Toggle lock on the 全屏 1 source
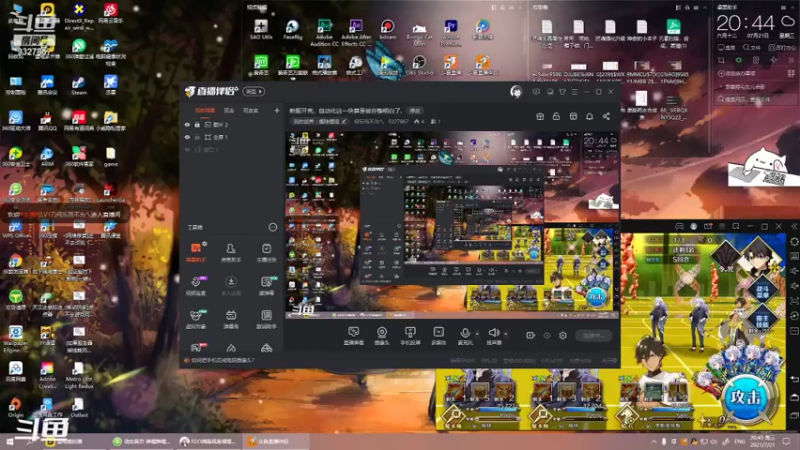Screen dimensions: 800x450 (197, 137)
